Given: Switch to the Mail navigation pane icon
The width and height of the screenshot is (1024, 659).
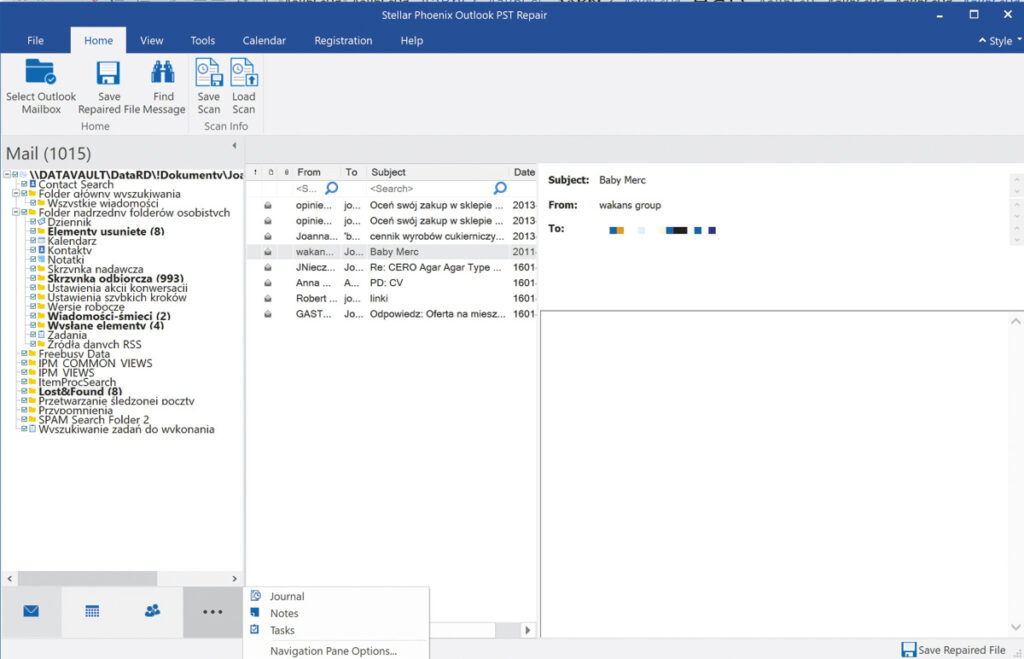Looking at the screenshot, I should (28, 610).
